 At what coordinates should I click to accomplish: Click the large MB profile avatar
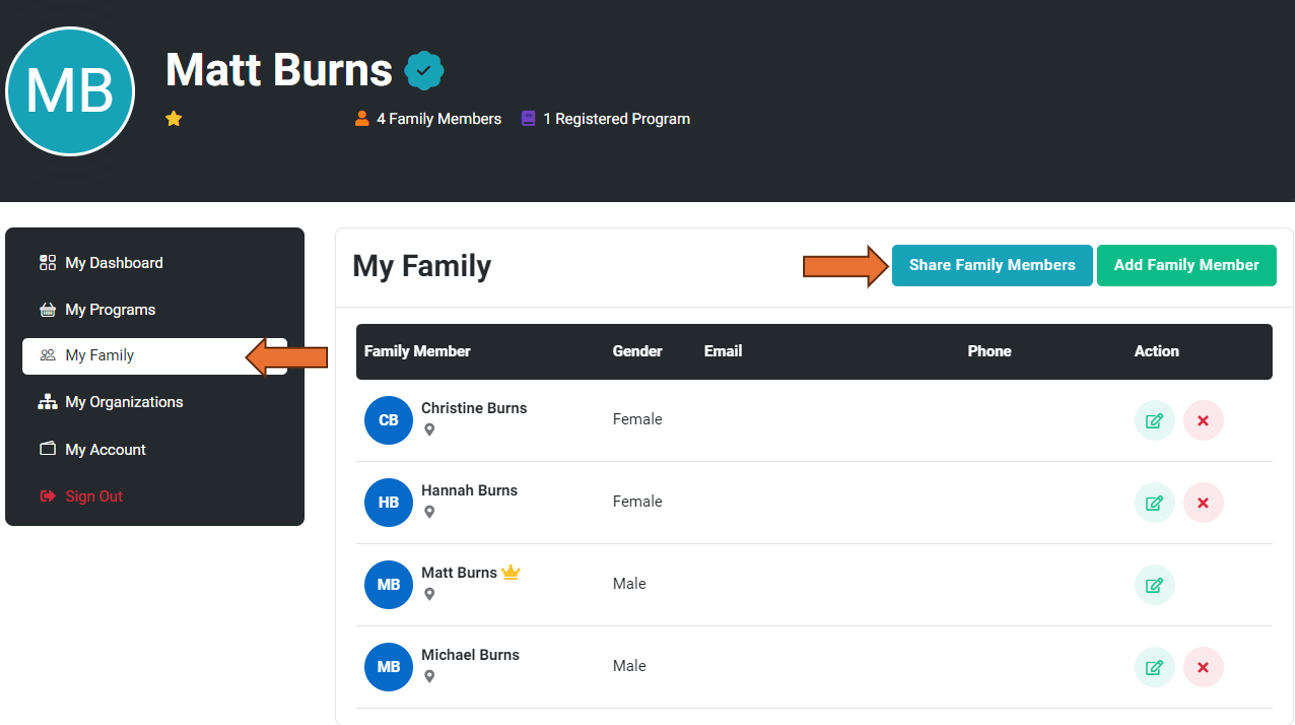70,91
